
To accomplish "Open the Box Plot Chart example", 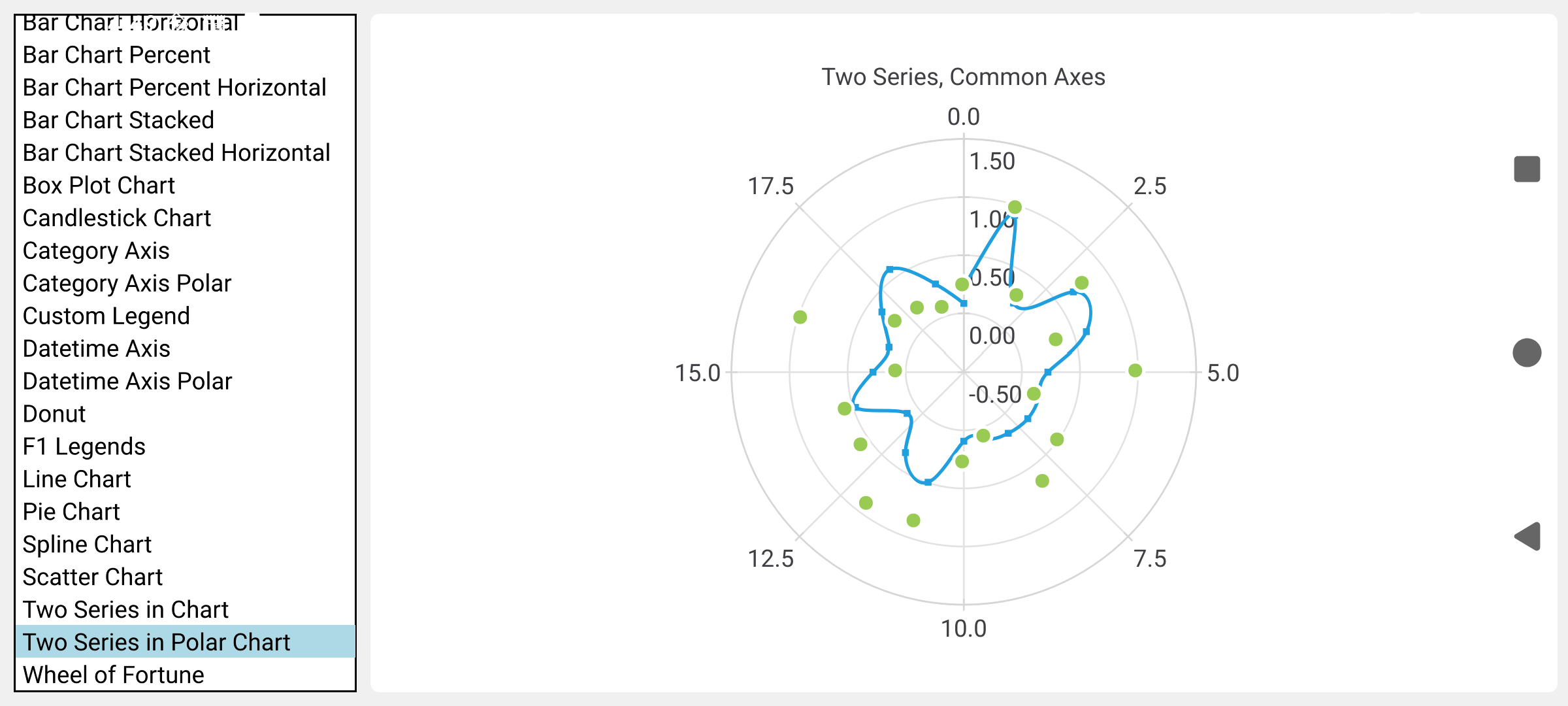I will [x=99, y=186].
